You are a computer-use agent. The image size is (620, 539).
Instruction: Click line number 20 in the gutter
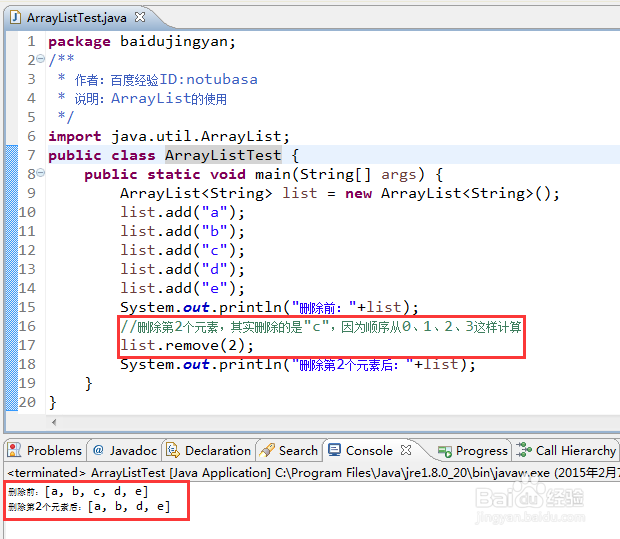pyautogui.click(x=27, y=402)
